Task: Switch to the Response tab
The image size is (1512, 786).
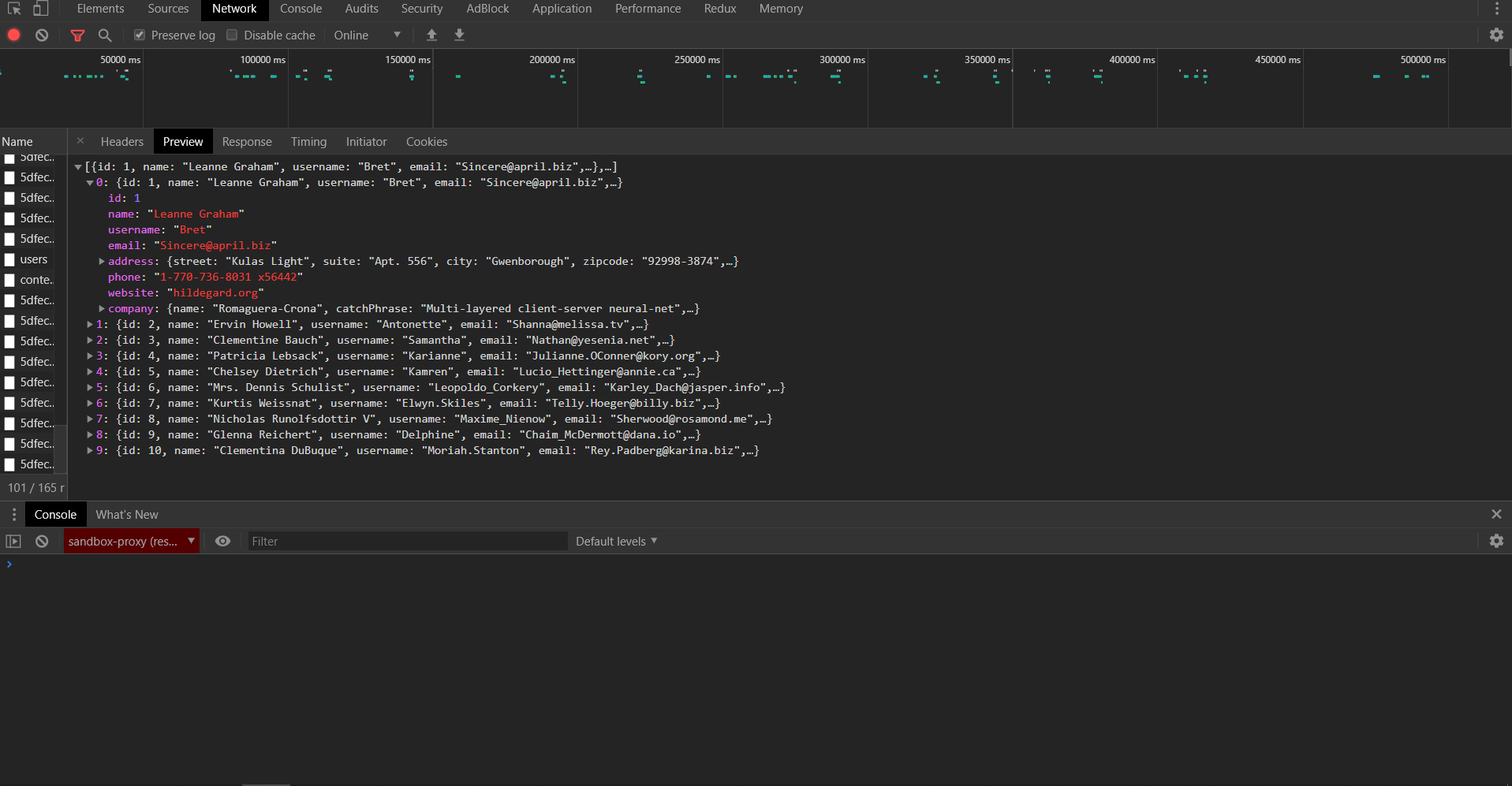Action: (x=246, y=141)
